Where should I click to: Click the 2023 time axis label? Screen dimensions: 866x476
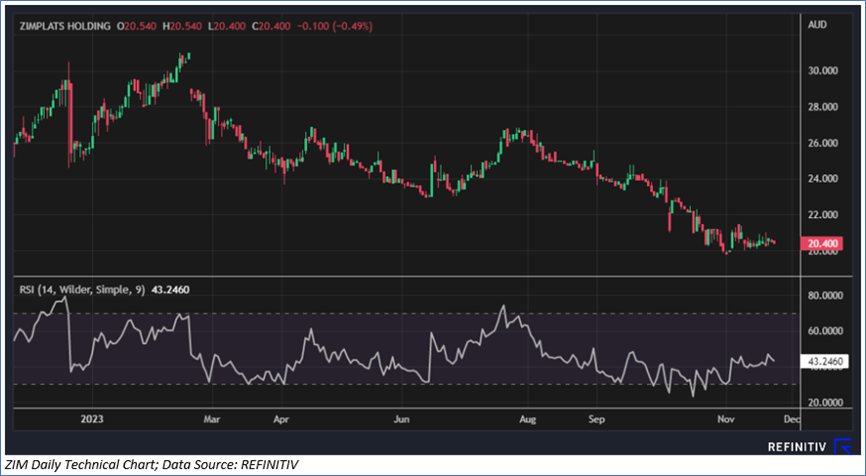pos(92,420)
